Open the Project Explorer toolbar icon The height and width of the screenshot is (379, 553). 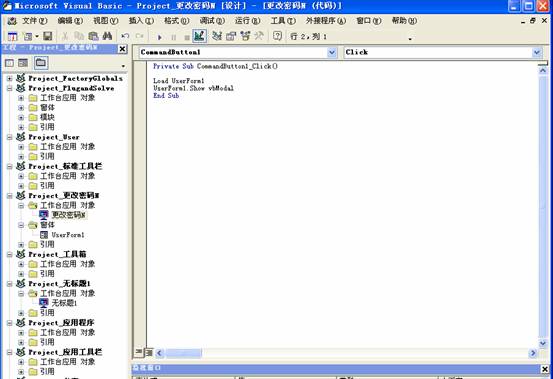pos(217,36)
